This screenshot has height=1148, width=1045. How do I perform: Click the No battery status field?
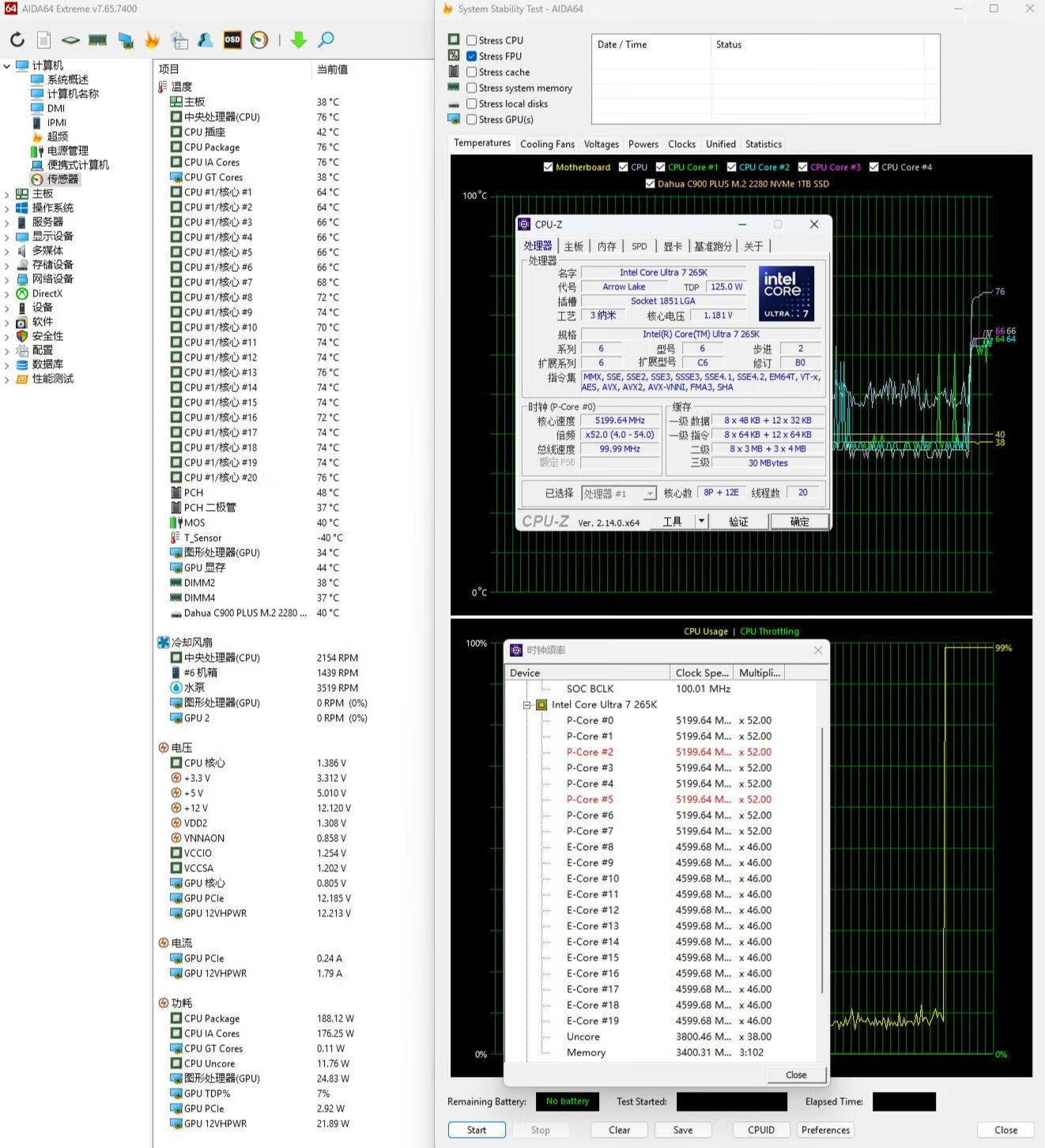point(568,1101)
